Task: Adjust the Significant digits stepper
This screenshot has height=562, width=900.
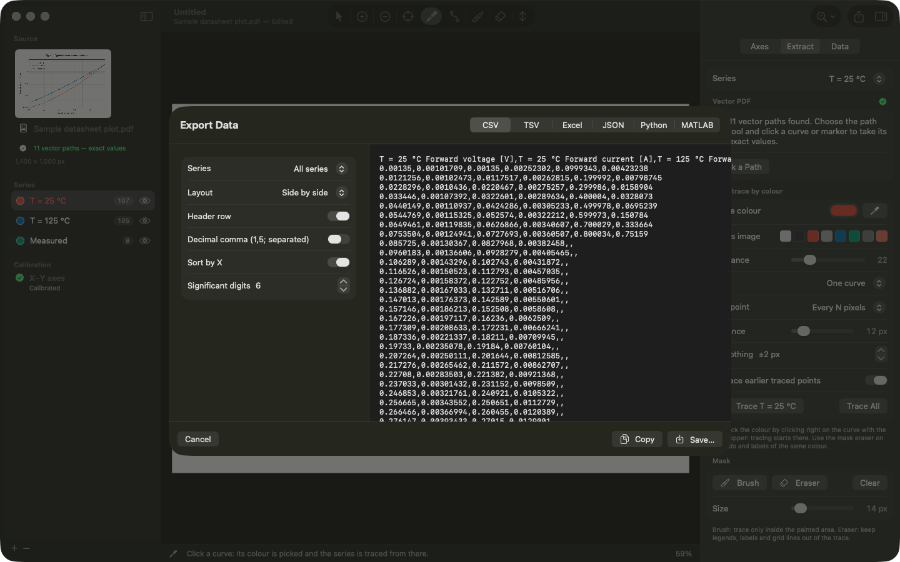Action: tap(343, 285)
